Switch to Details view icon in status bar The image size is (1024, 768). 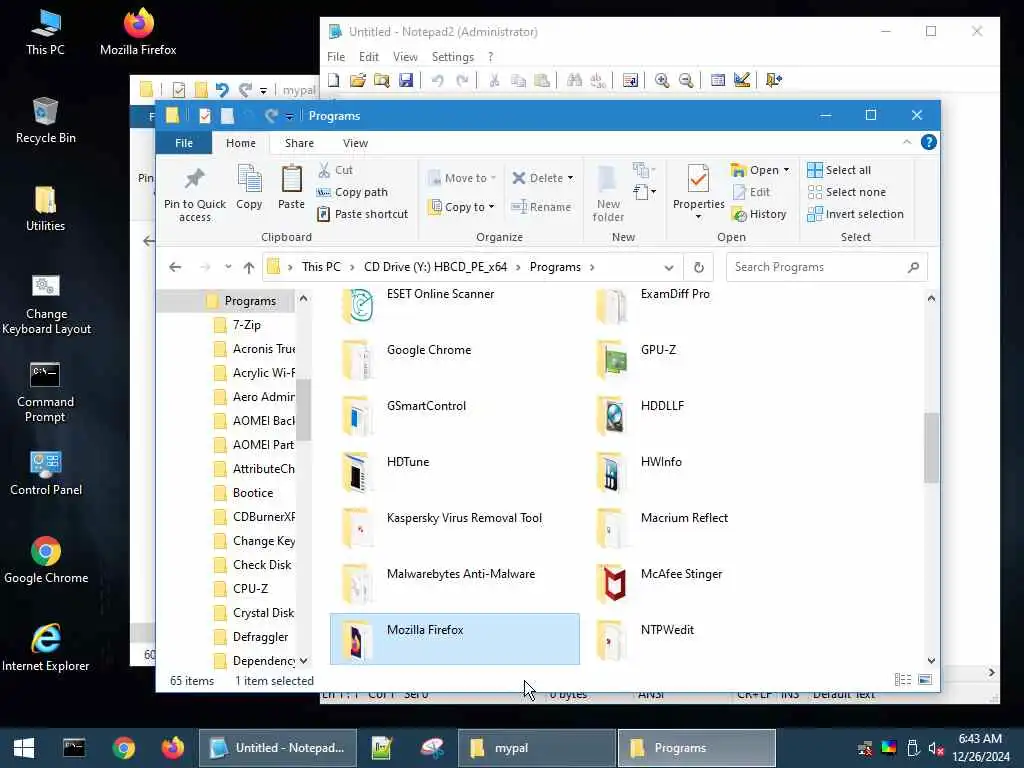click(x=903, y=680)
